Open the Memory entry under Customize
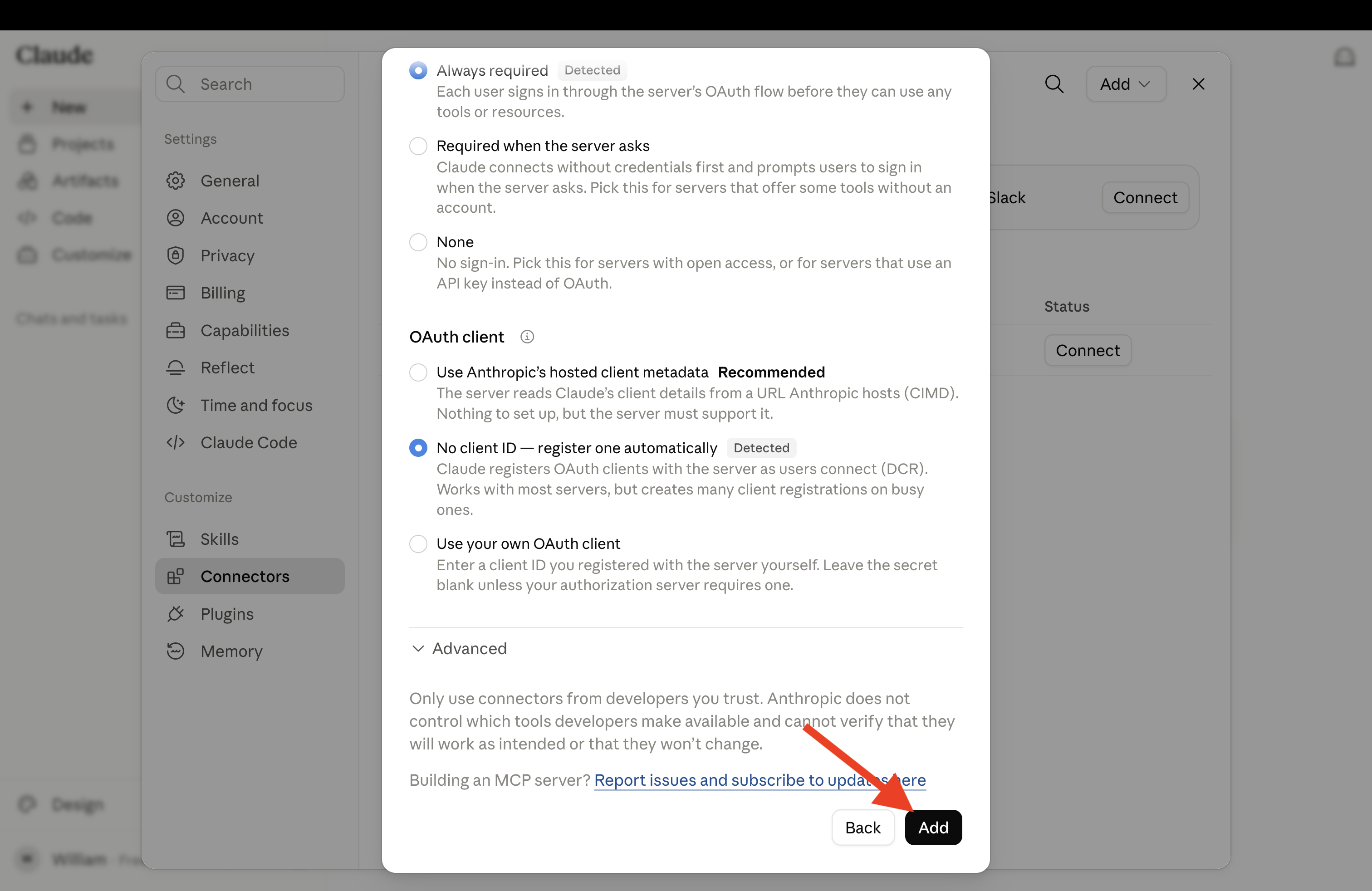The image size is (1372, 891). click(250, 651)
